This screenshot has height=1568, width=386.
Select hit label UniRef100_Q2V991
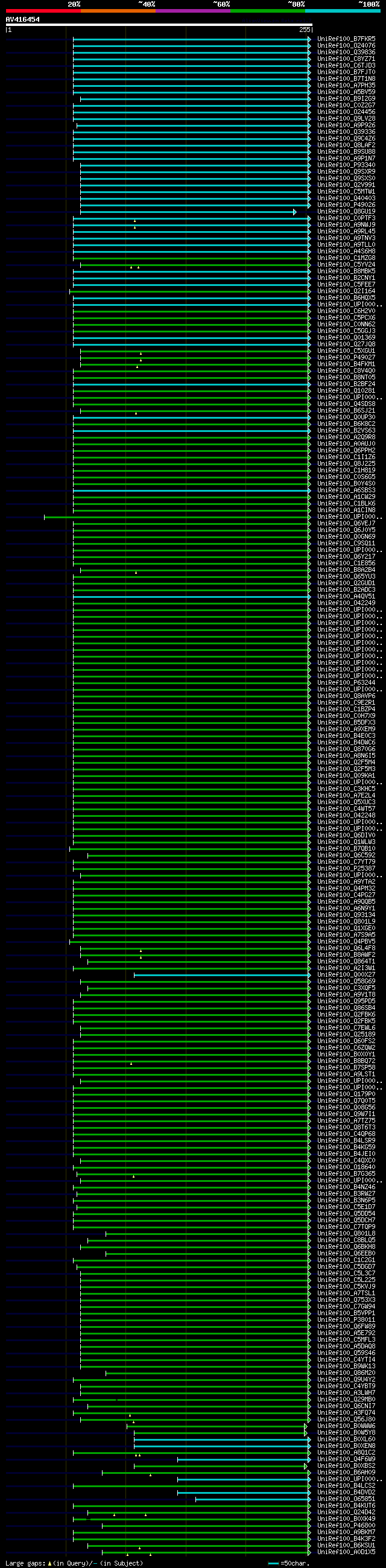tap(346, 185)
